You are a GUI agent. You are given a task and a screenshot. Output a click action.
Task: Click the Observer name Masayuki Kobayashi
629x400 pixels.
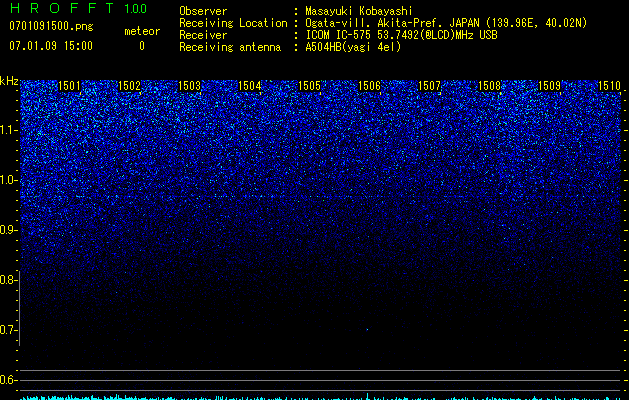pyautogui.click(x=359, y=11)
